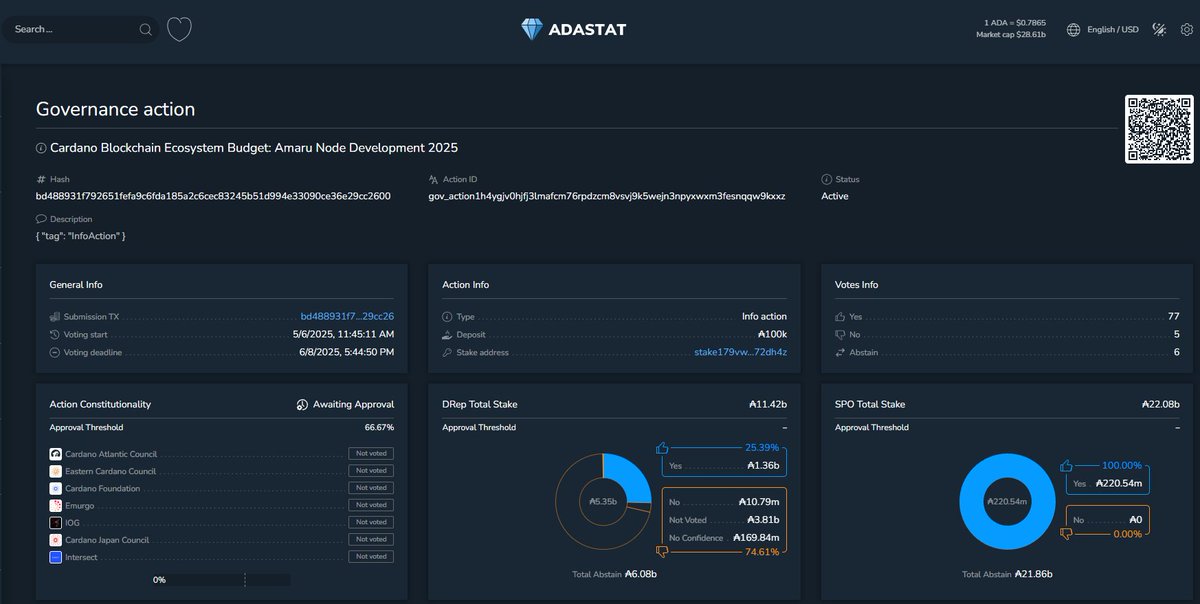Click the IOG logo
Image resolution: width=1200 pixels, height=604 pixels.
pos(56,522)
